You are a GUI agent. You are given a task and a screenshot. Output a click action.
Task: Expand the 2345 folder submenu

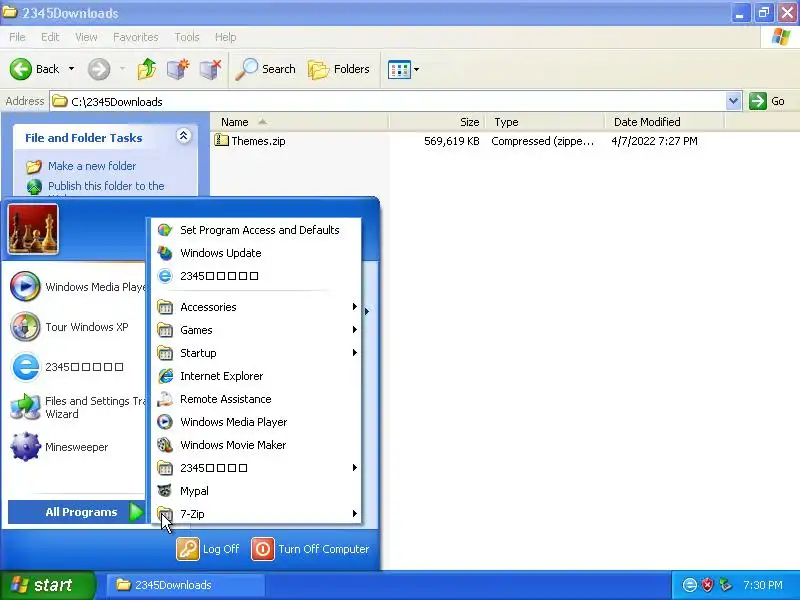coord(256,468)
